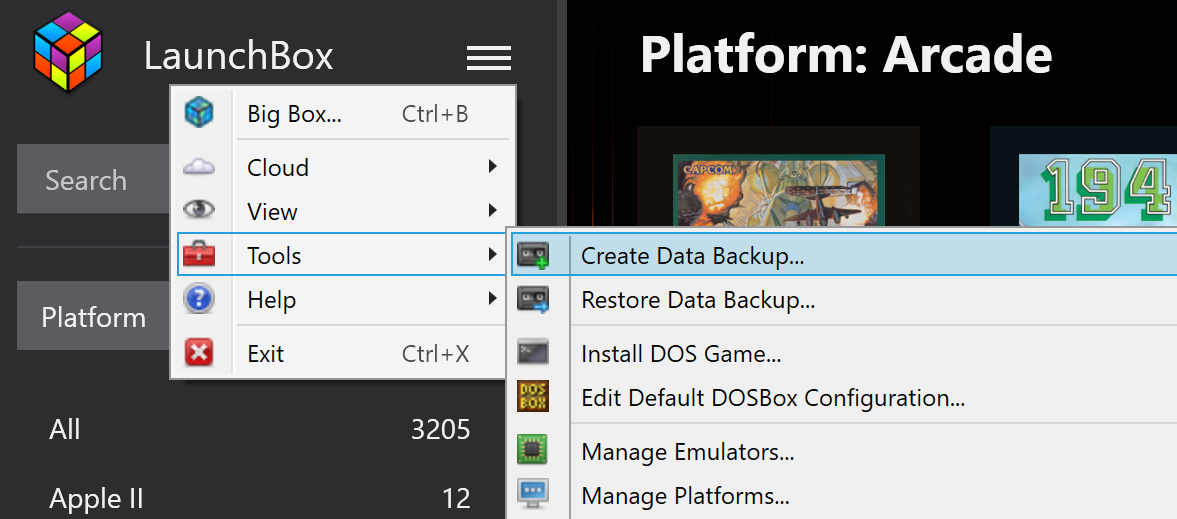
Task: Click the Create Data Backup tape icon
Action: tap(533, 255)
